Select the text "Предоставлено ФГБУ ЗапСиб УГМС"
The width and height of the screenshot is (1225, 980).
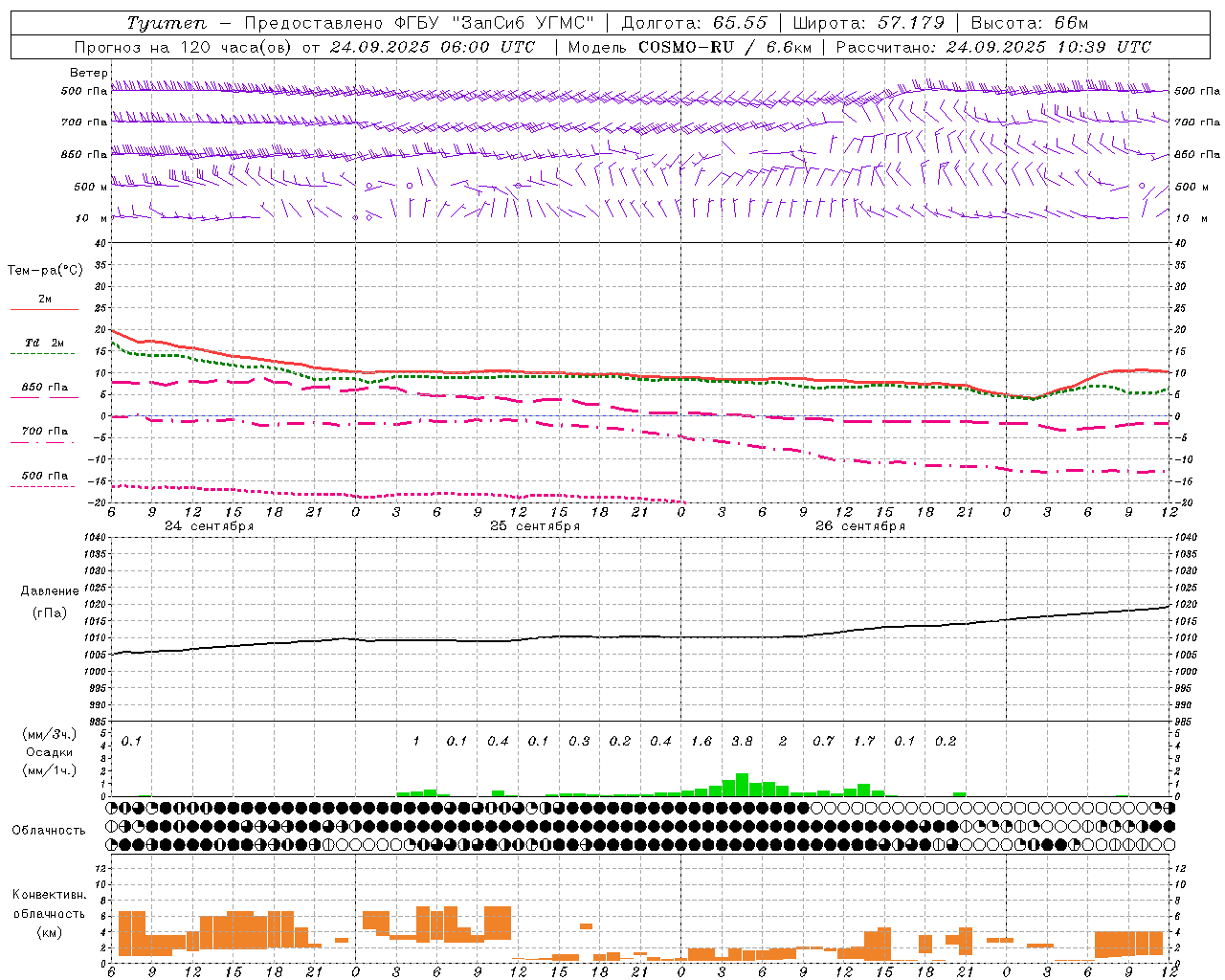tap(420, 23)
